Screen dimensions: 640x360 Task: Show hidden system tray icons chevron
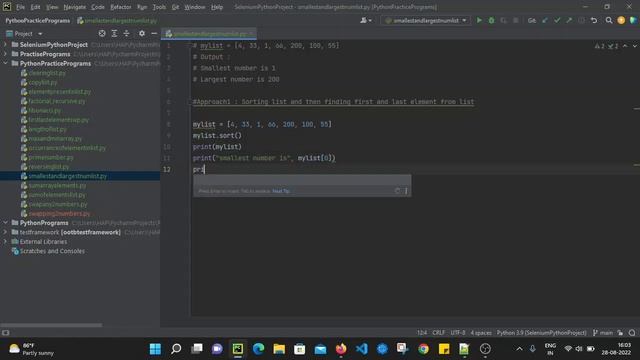coord(519,349)
